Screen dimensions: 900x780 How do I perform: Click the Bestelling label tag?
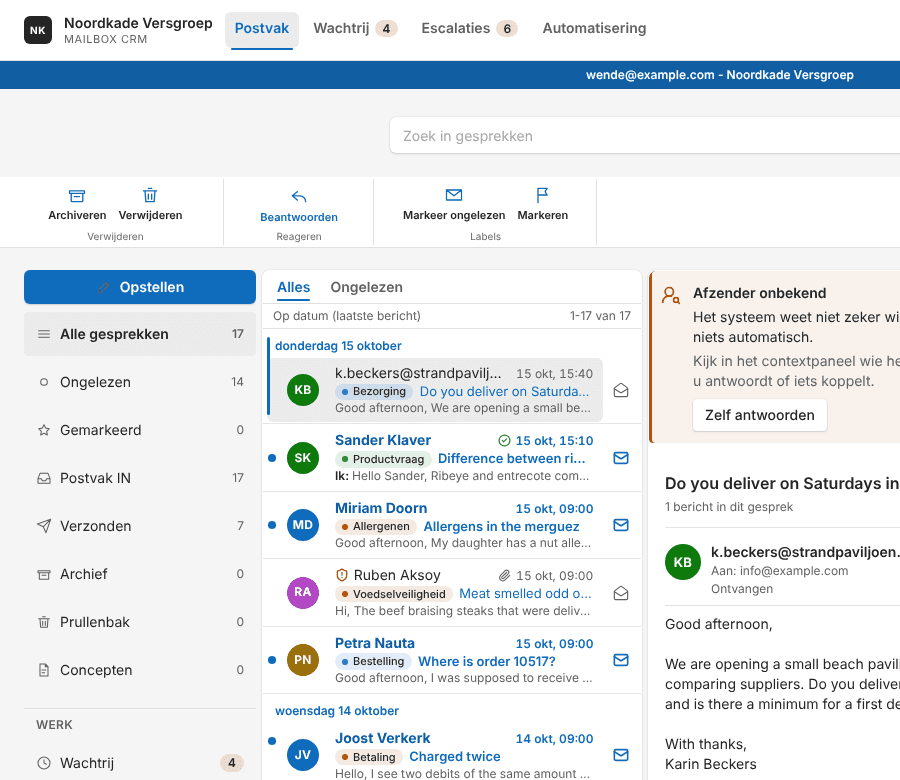(373, 661)
